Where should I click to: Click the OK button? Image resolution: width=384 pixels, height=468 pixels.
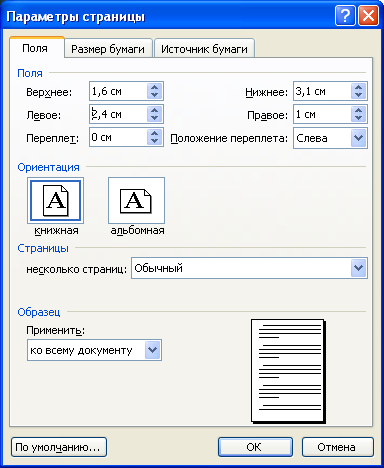[255, 447]
